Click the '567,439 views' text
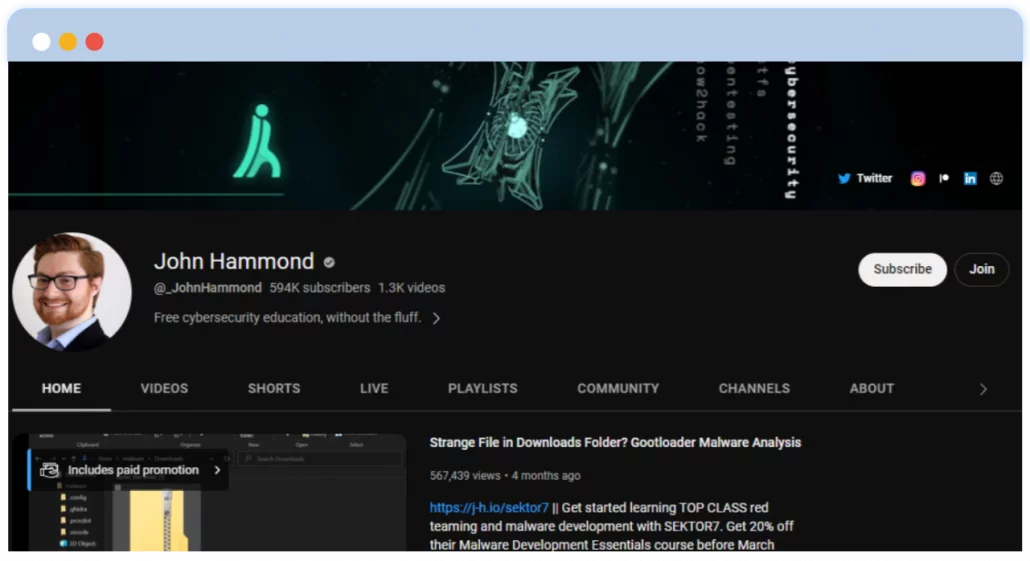Screen dimensions: 1030x561 (x=465, y=476)
